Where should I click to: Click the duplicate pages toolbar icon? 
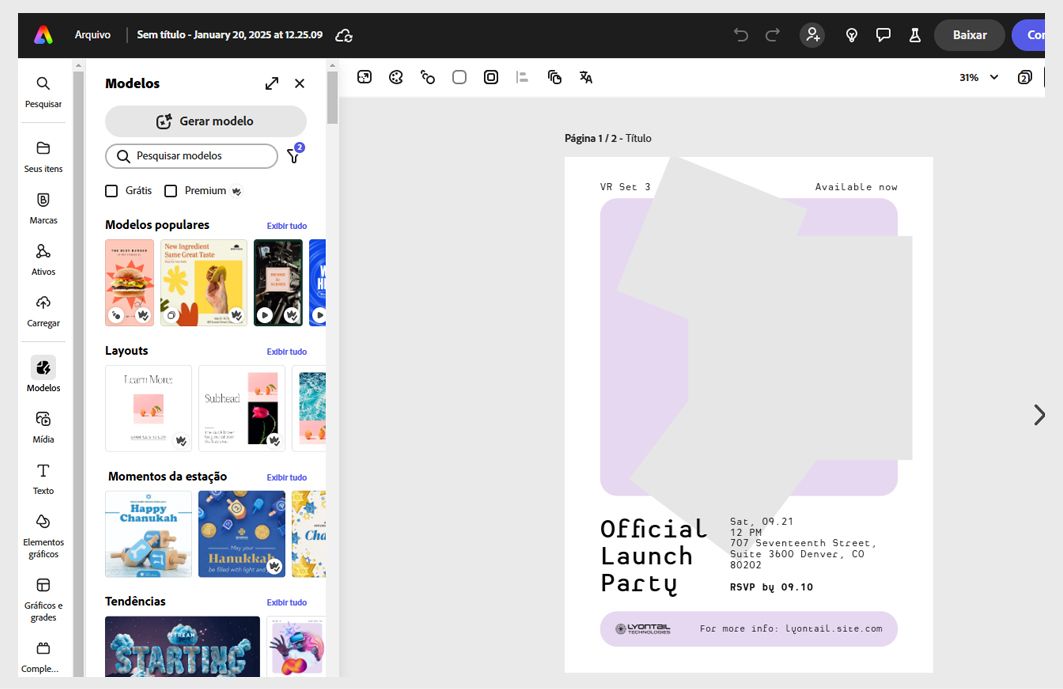(553, 76)
